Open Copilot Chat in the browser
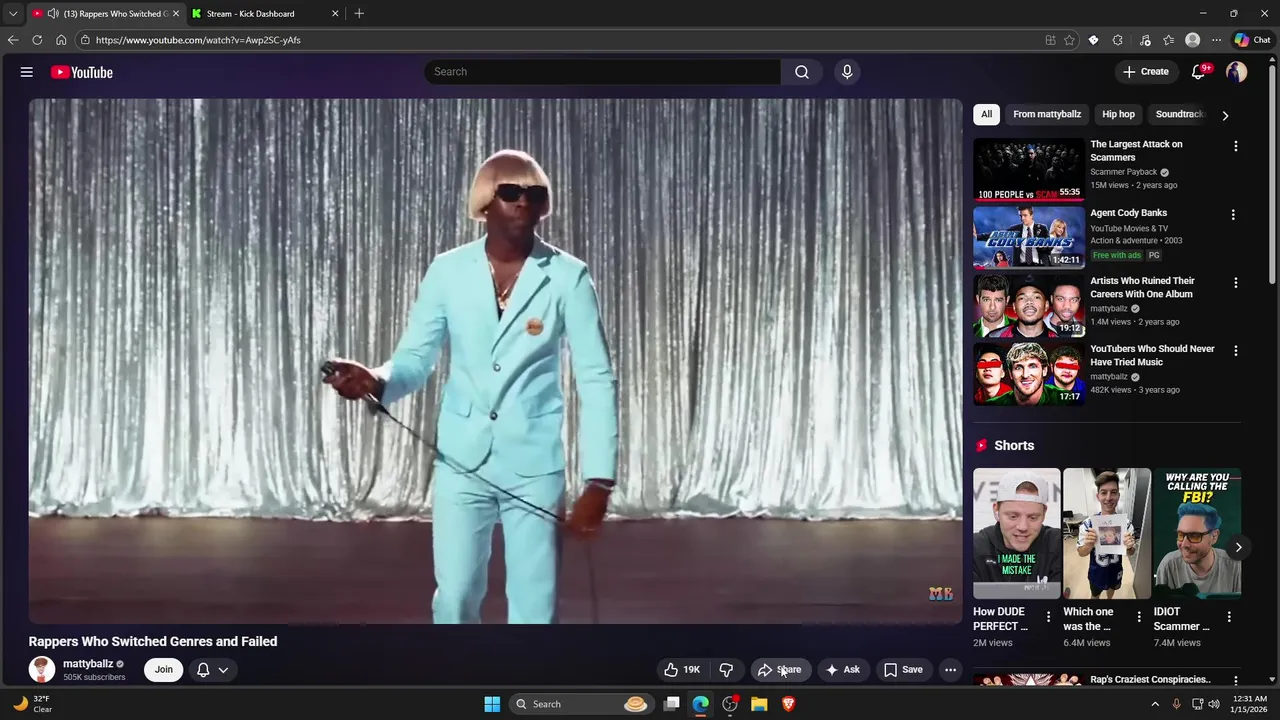Viewport: 1280px width, 720px height. point(1252,40)
